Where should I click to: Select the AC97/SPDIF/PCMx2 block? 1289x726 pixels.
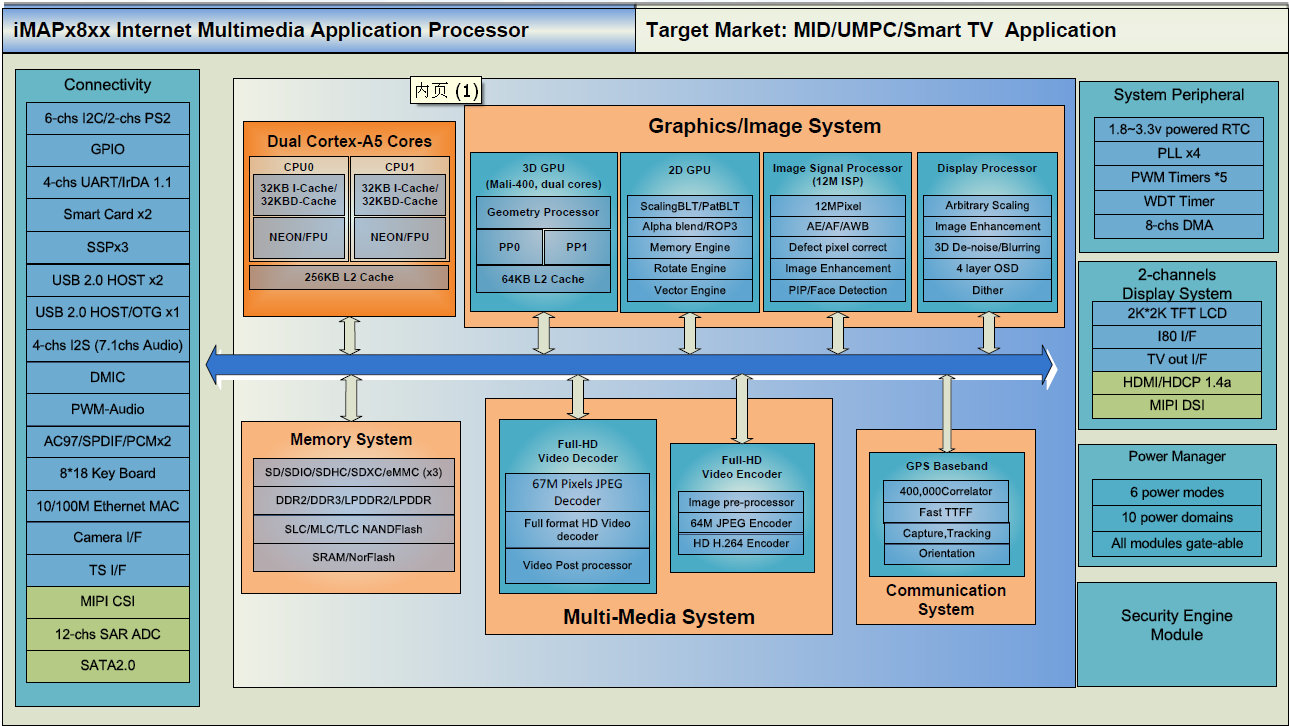pos(107,441)
